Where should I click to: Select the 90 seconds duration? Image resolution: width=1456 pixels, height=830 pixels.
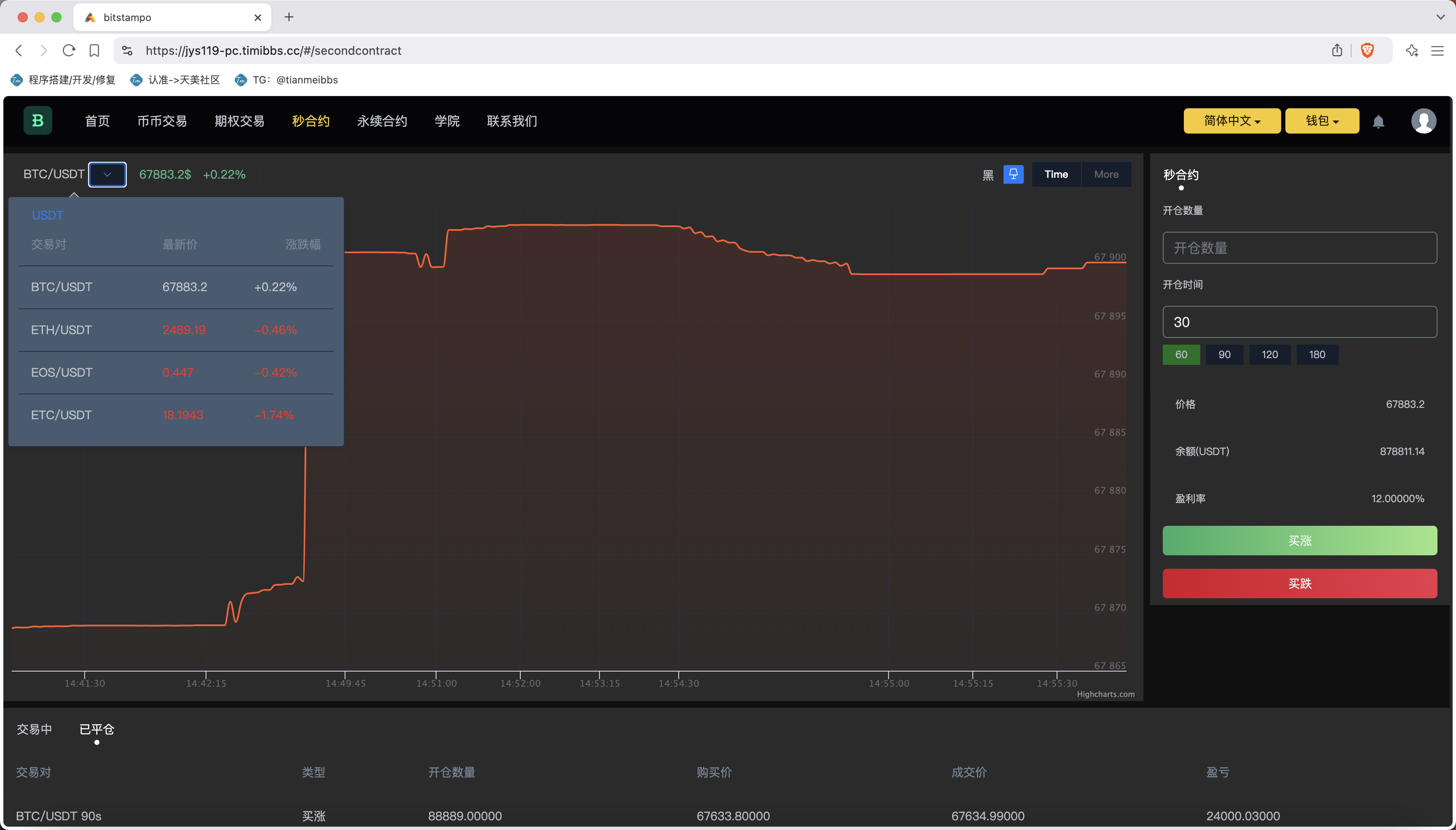point(1224,355)
